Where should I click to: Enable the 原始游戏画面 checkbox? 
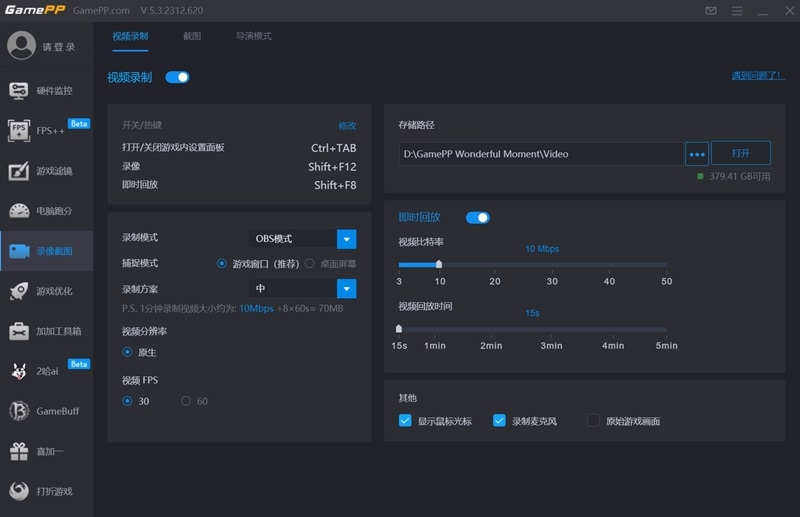(594, 421)
